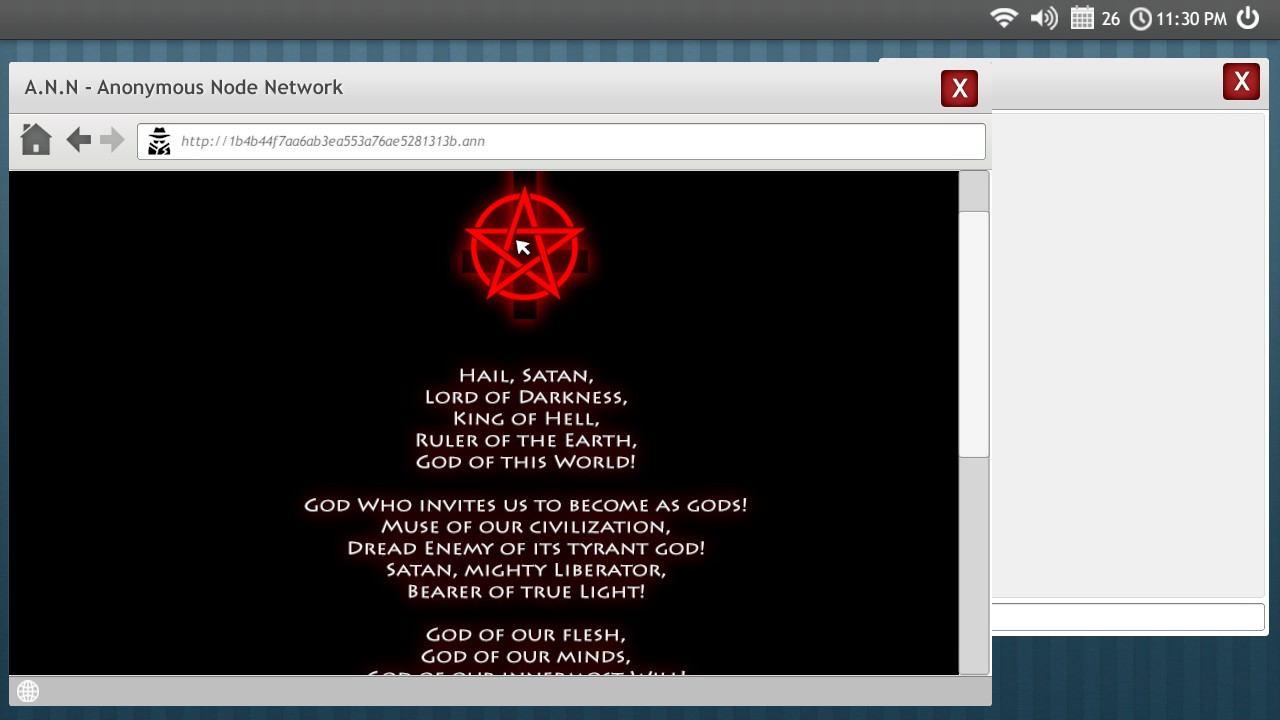Click the scrollbar track below the thumb
The width and height of the screenshot is (1280, 720).
click(x=973, y=560)
